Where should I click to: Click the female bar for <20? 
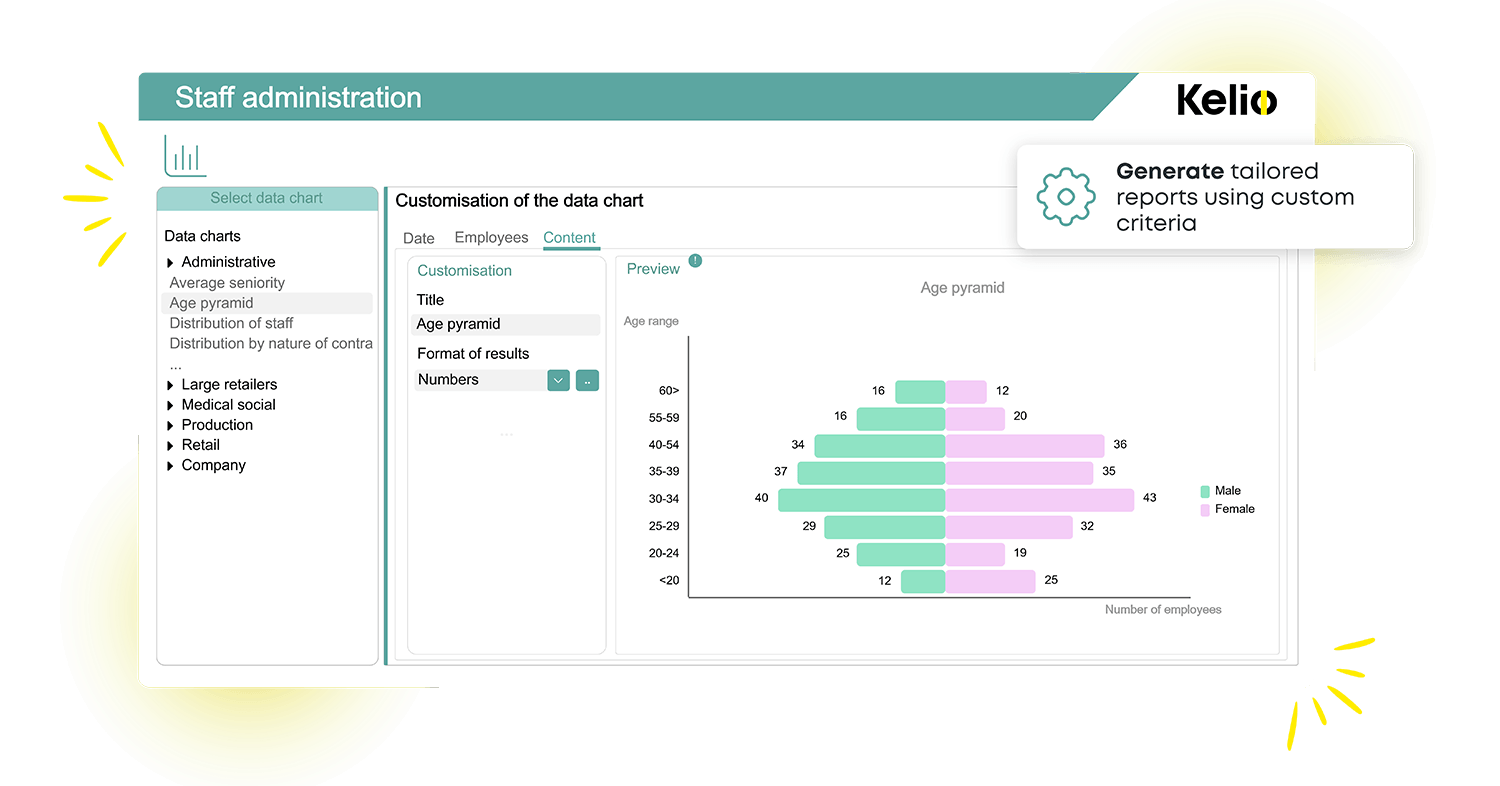[x=991, y=581]
